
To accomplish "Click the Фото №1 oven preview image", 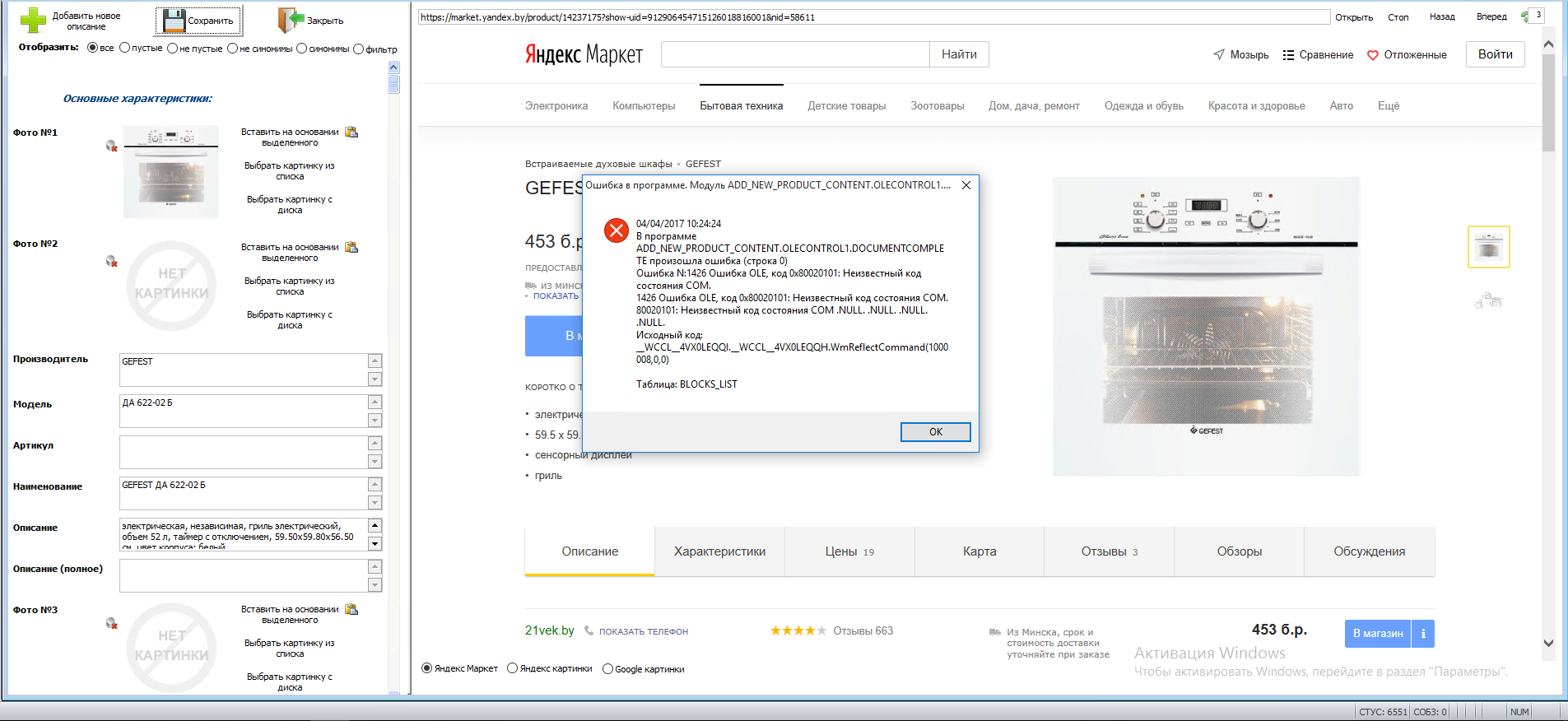I will click(x=171, y=171).
